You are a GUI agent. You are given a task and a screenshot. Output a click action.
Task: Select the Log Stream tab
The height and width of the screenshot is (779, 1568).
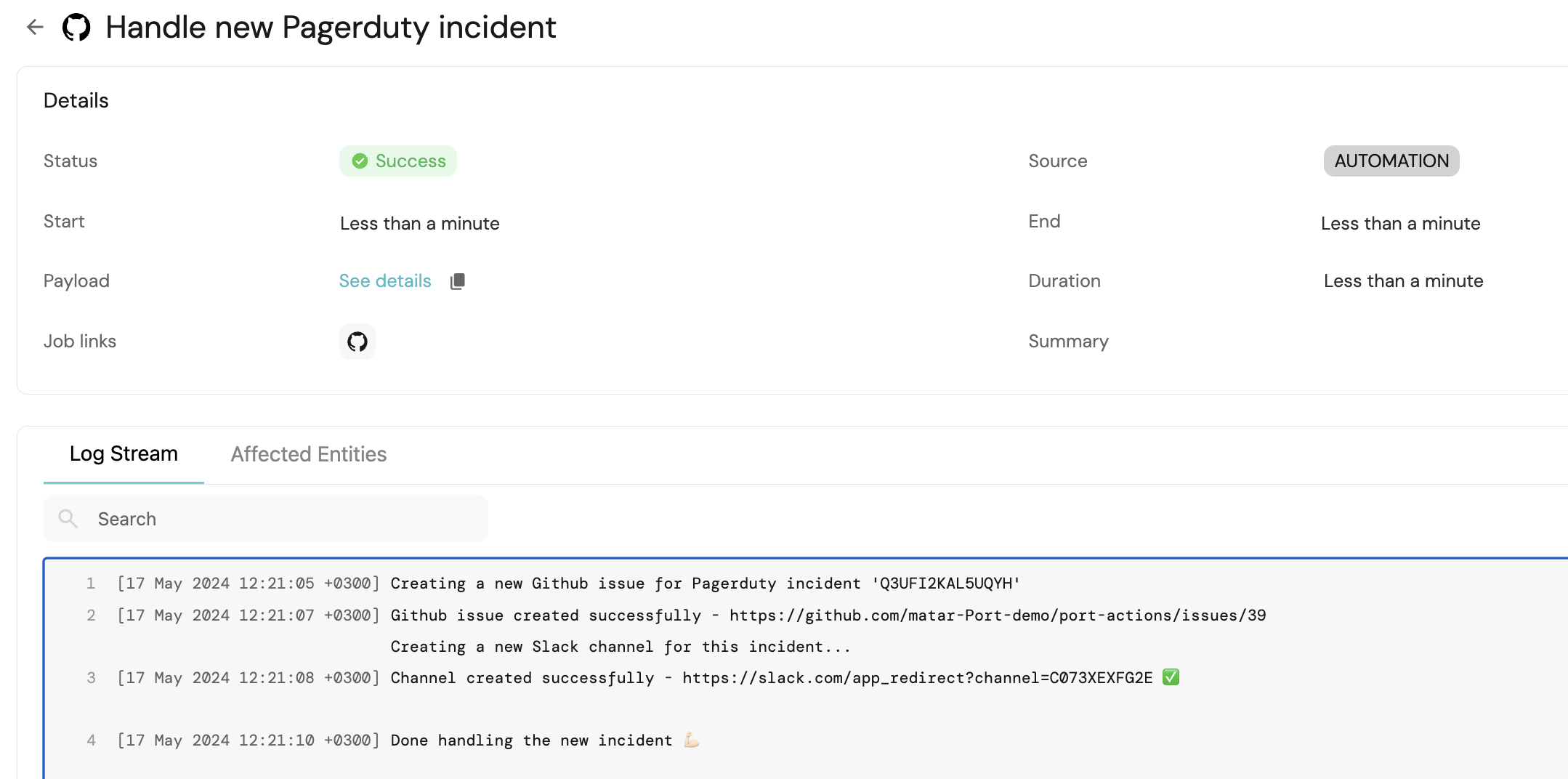(124, 454)
